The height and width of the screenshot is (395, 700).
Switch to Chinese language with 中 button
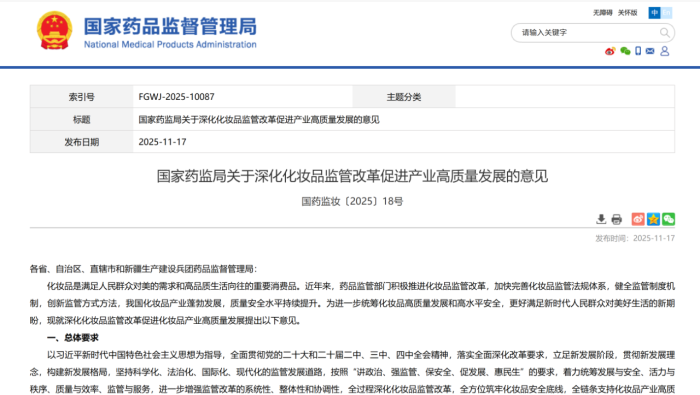click(x=654, y=12)
